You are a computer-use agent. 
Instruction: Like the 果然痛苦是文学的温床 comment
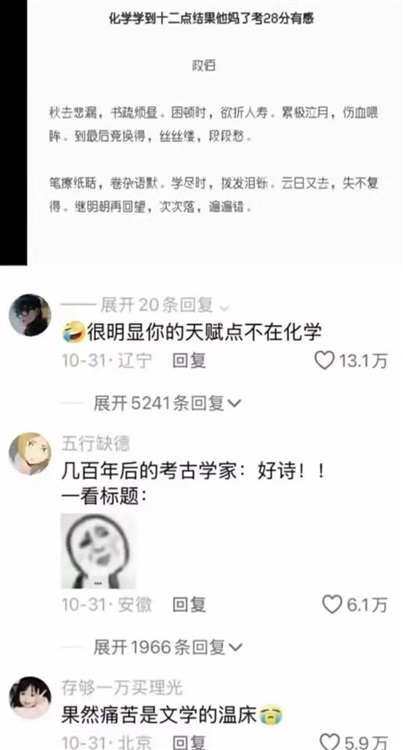330,741
